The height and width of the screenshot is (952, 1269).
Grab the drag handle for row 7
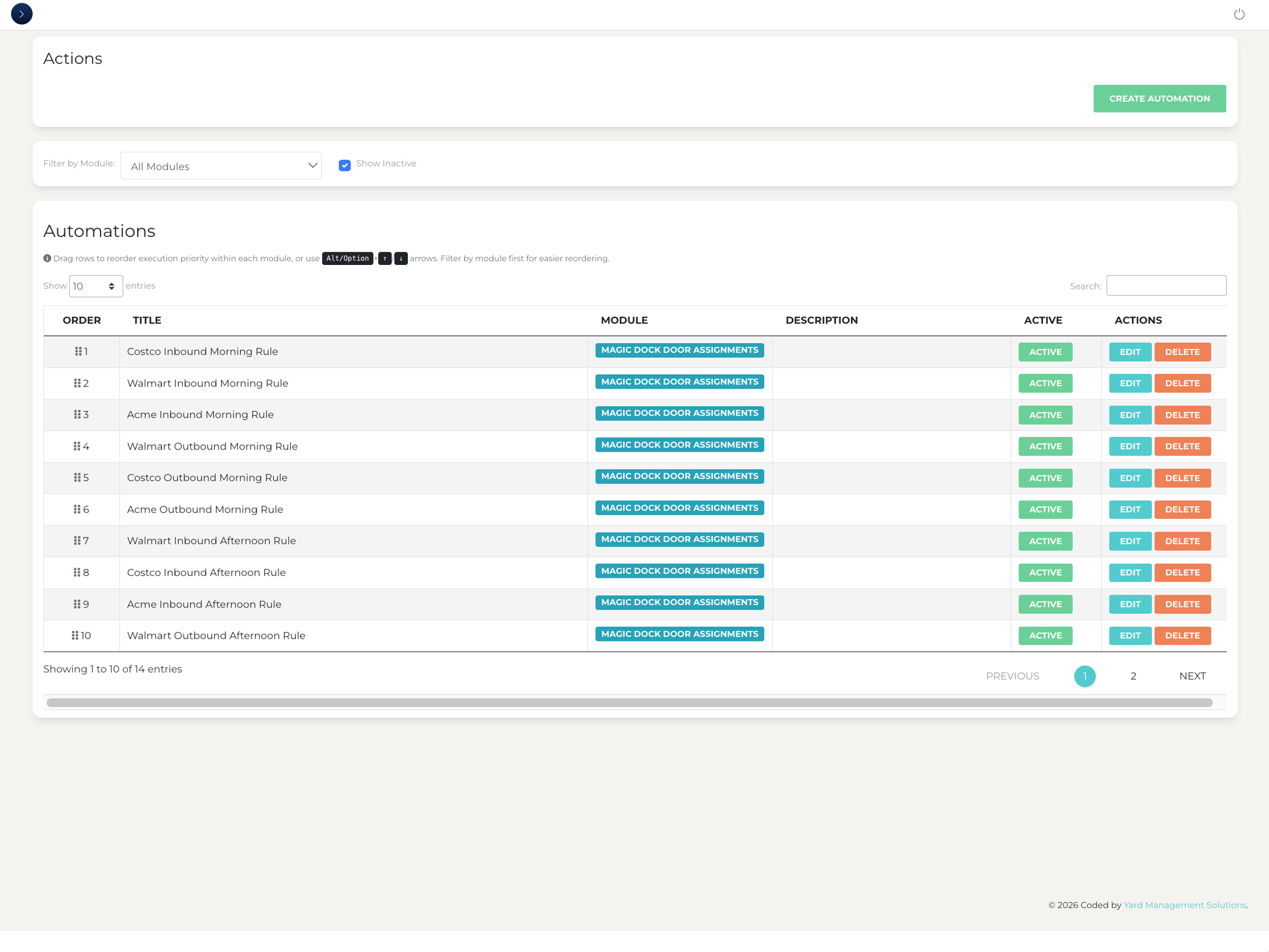(x=77, y=541)
